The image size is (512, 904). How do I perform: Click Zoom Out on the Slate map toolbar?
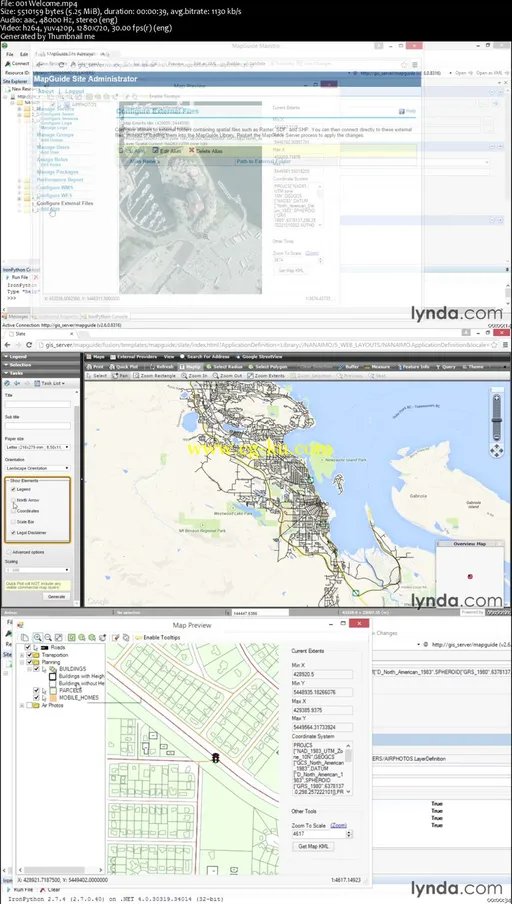pyautogui.click(x=228, y=376)
